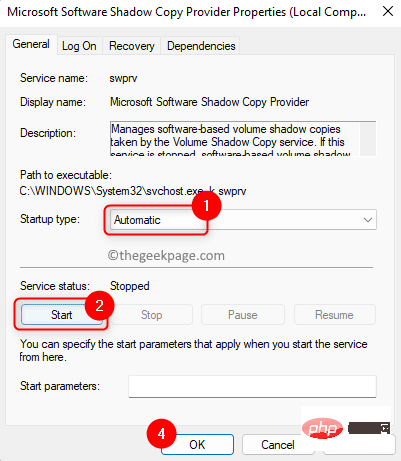Click the disabled Resume button
Screen dimensions: 401x461
tap(334, 315)
